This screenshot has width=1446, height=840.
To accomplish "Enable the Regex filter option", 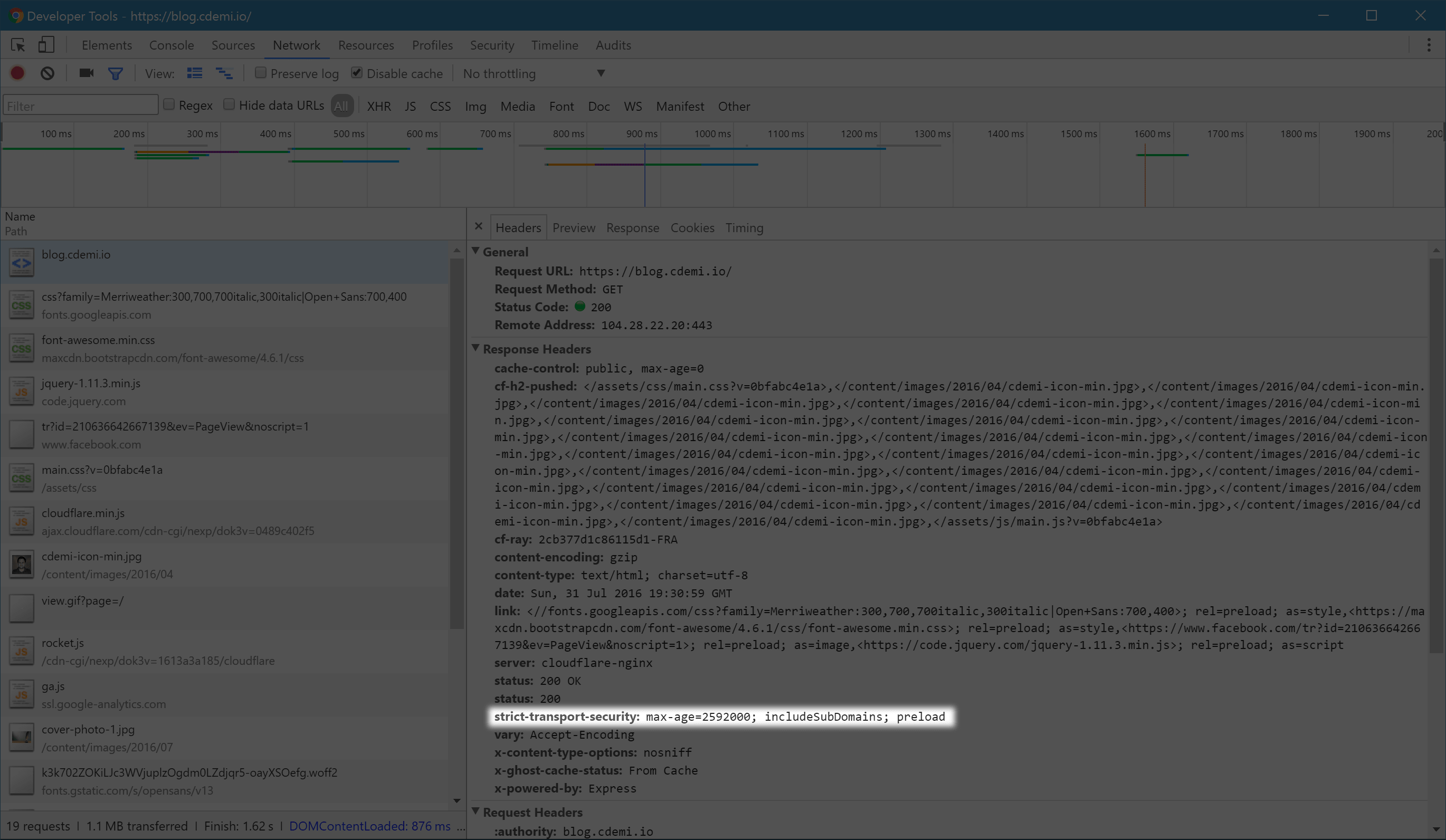I will (168, 105).
